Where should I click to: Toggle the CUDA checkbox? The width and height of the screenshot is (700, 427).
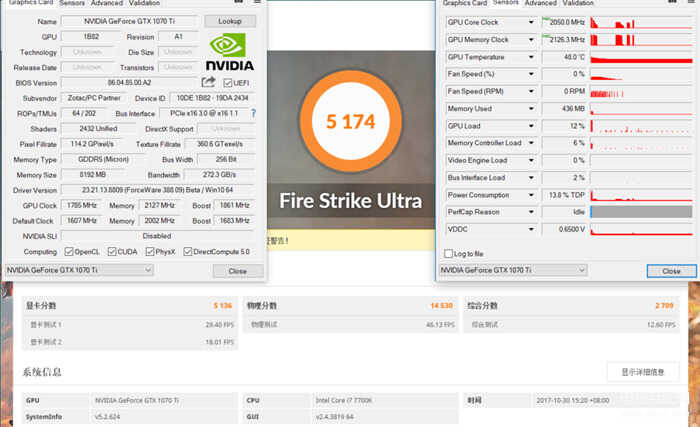coord(112,252)
